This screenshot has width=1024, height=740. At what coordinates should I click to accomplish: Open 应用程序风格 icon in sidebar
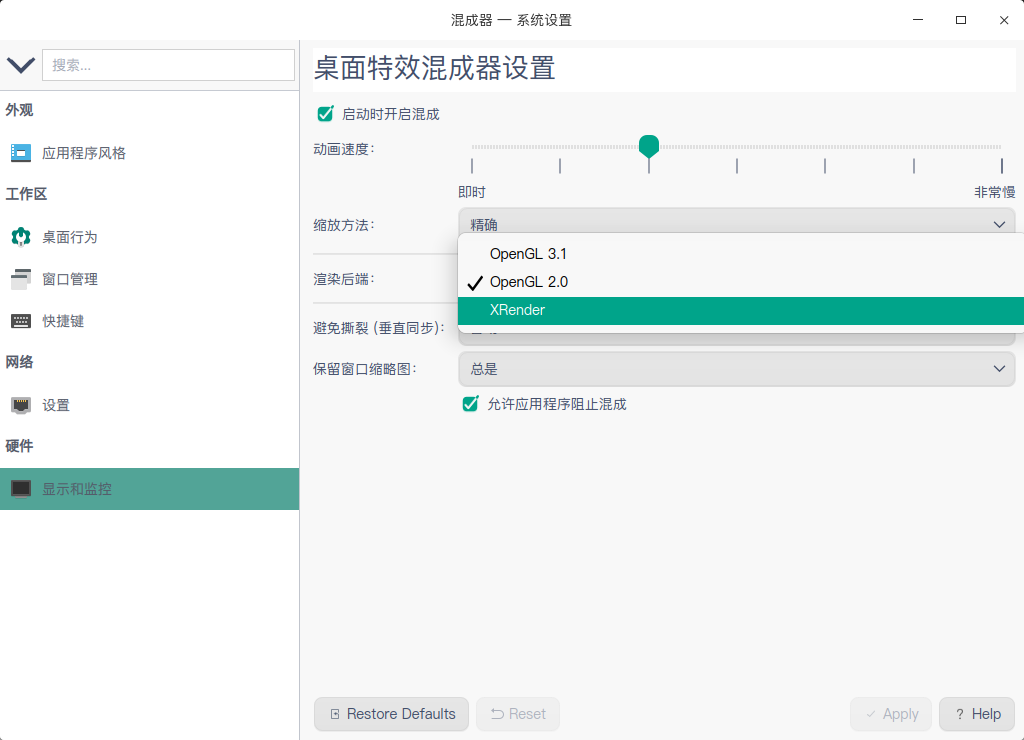click(21, 153)
